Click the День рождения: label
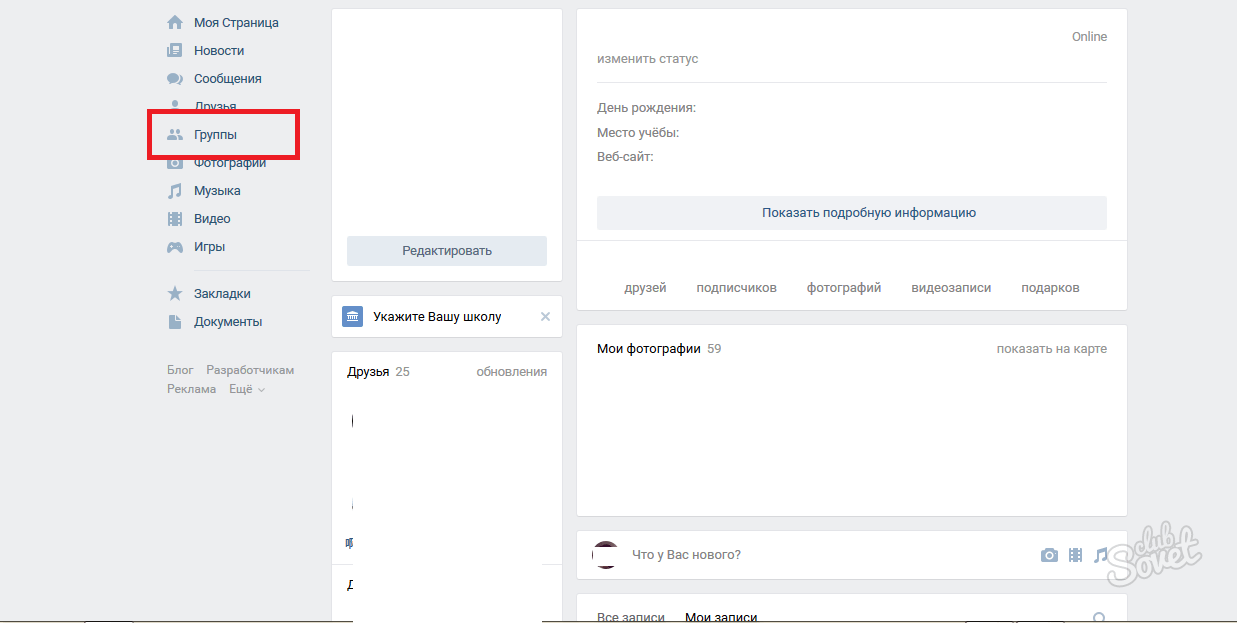This screenshot has height=623, width=1237. (646, 108)
